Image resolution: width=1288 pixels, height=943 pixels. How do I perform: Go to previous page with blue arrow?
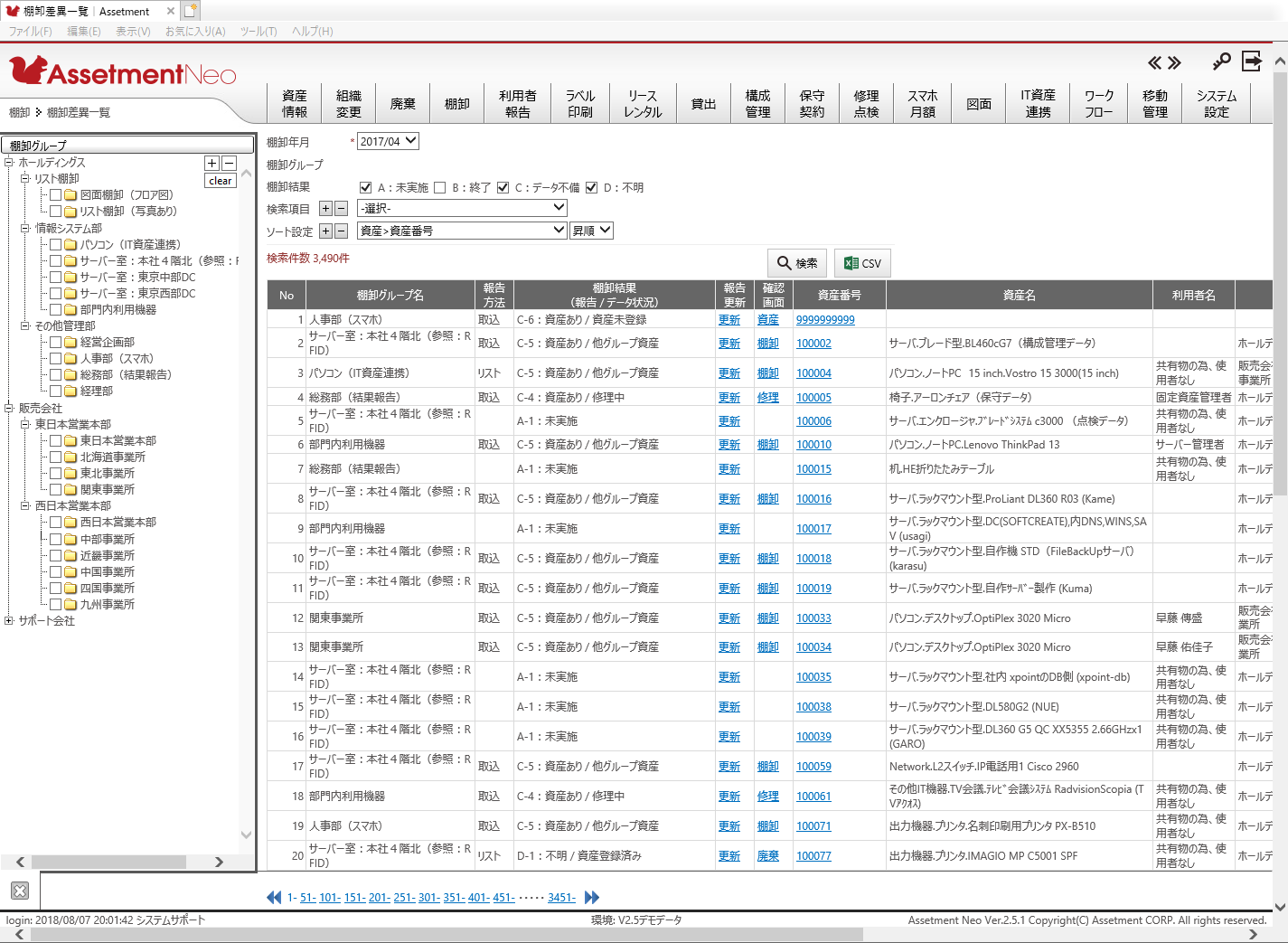pos(274,897)
